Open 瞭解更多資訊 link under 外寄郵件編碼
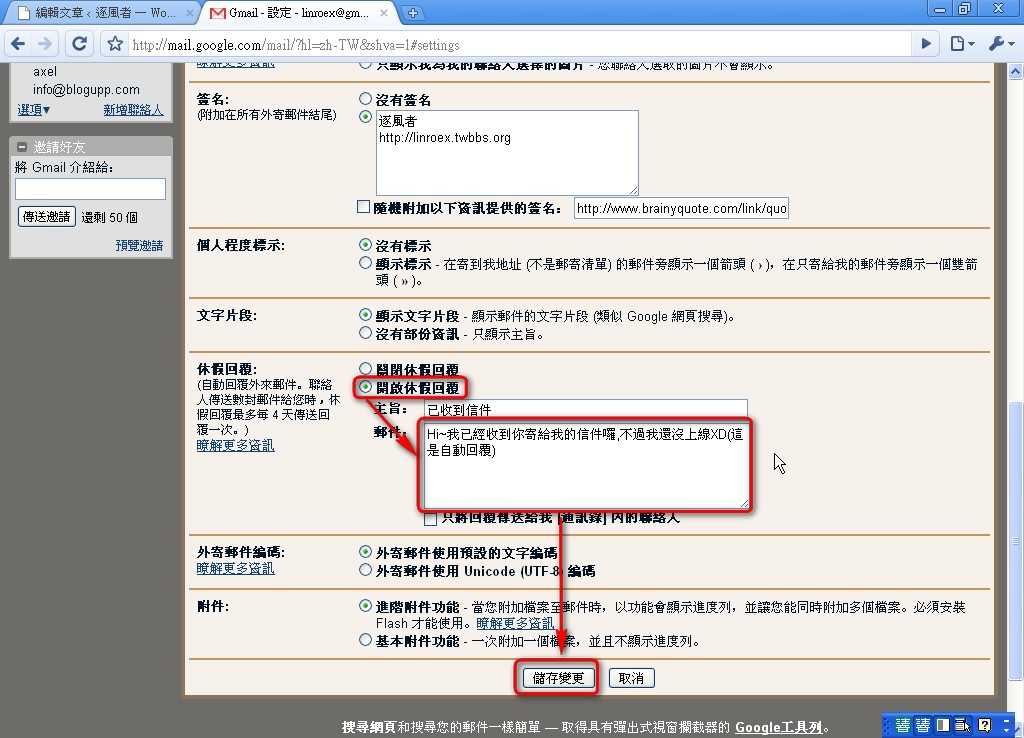The image size is (1024, 738). pos(235,569)
